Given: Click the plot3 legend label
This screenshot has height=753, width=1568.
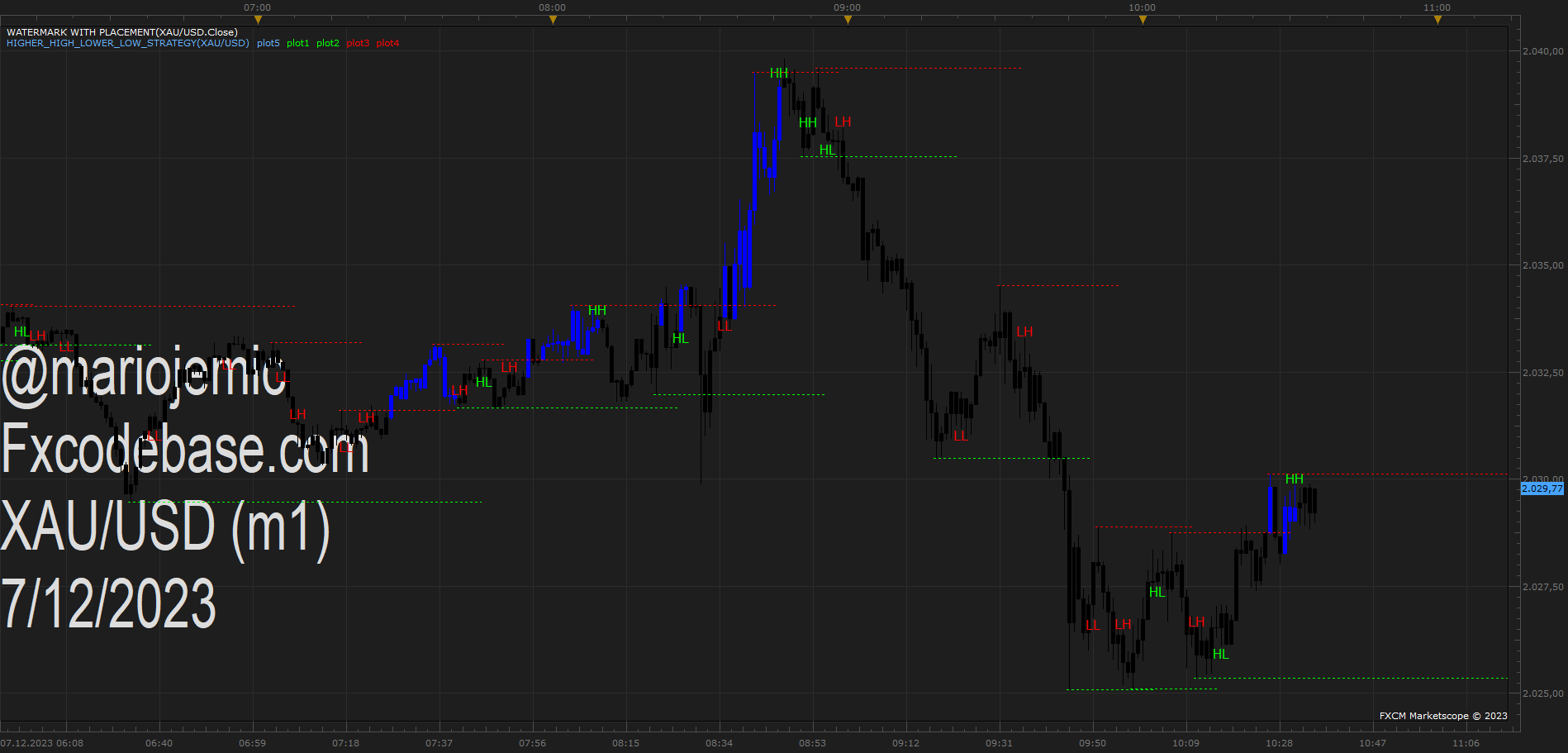Looking at the screenshot, I should pyautogui.click(x=358, y=43).
